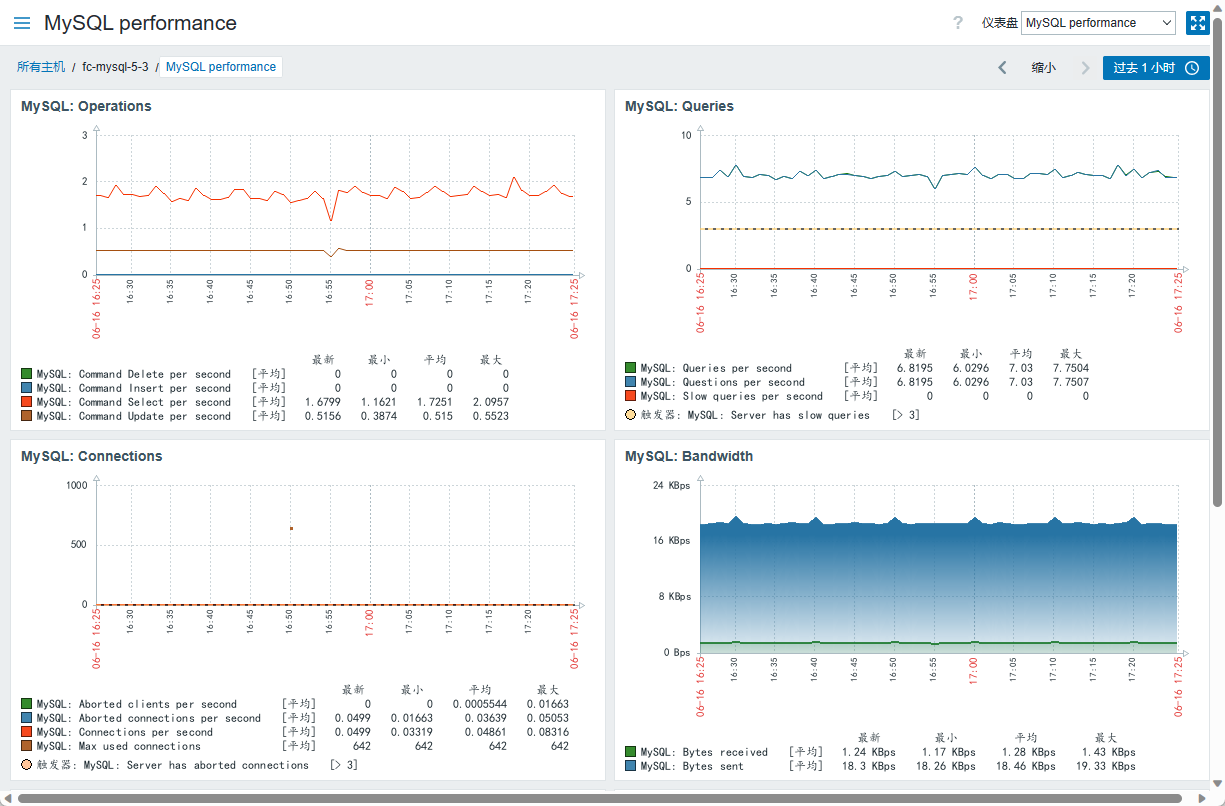
Task: Click the slow queries trigger circle icon
Action: (x=630, y=414)
